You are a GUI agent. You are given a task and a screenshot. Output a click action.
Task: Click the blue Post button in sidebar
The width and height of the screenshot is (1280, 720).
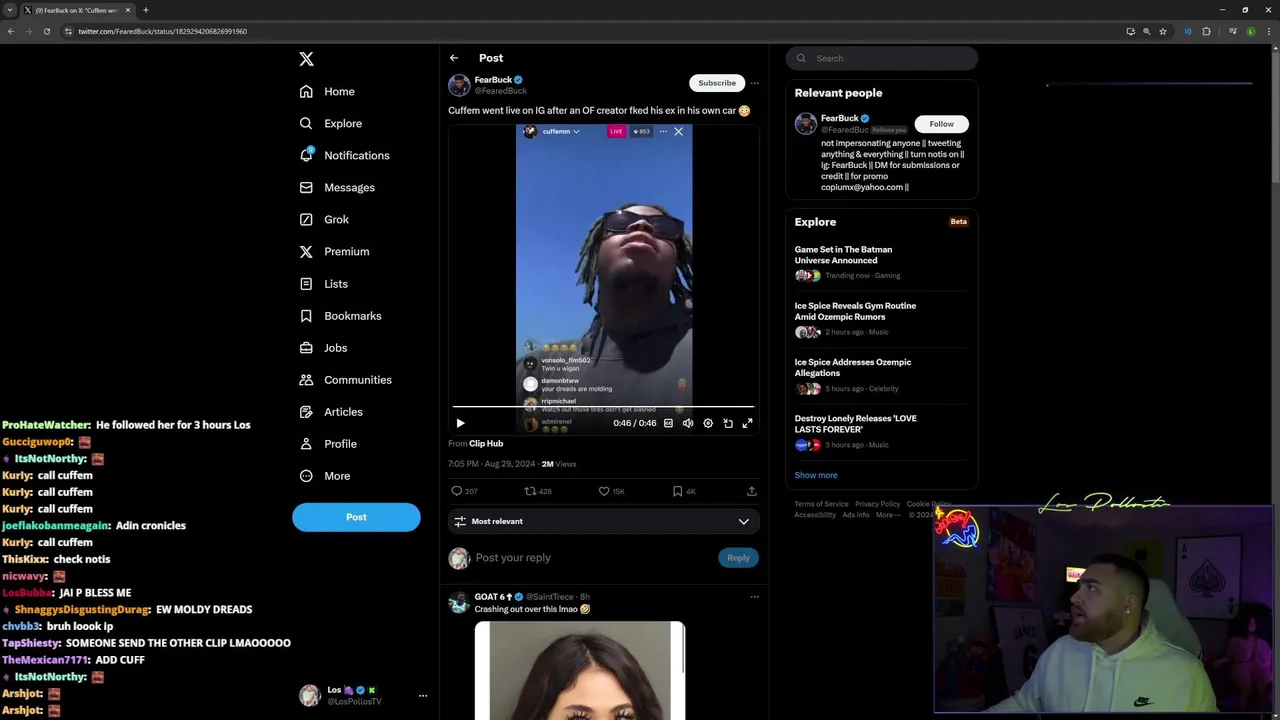click(x=356, y=517)
